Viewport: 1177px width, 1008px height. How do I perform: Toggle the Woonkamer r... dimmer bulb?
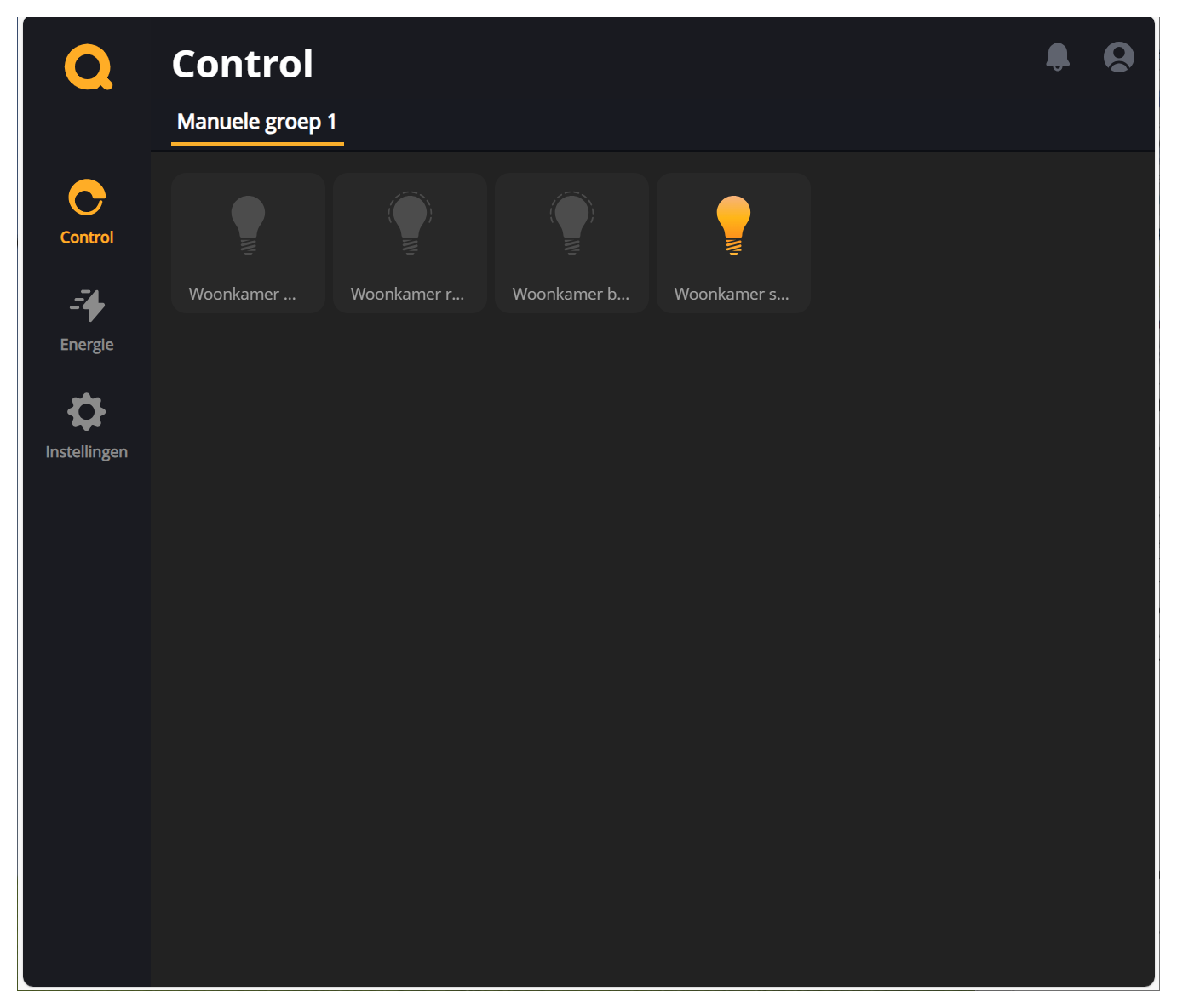[410, 224]
